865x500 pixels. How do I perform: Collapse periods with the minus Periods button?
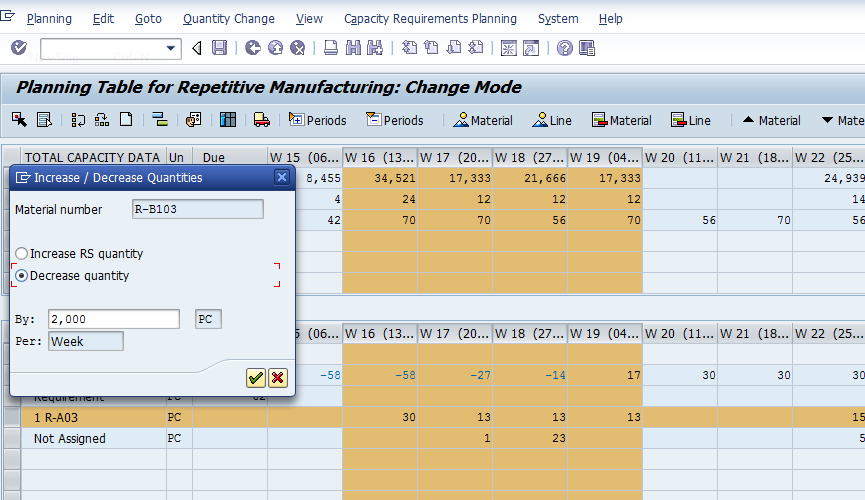click(x=394, y=120)
